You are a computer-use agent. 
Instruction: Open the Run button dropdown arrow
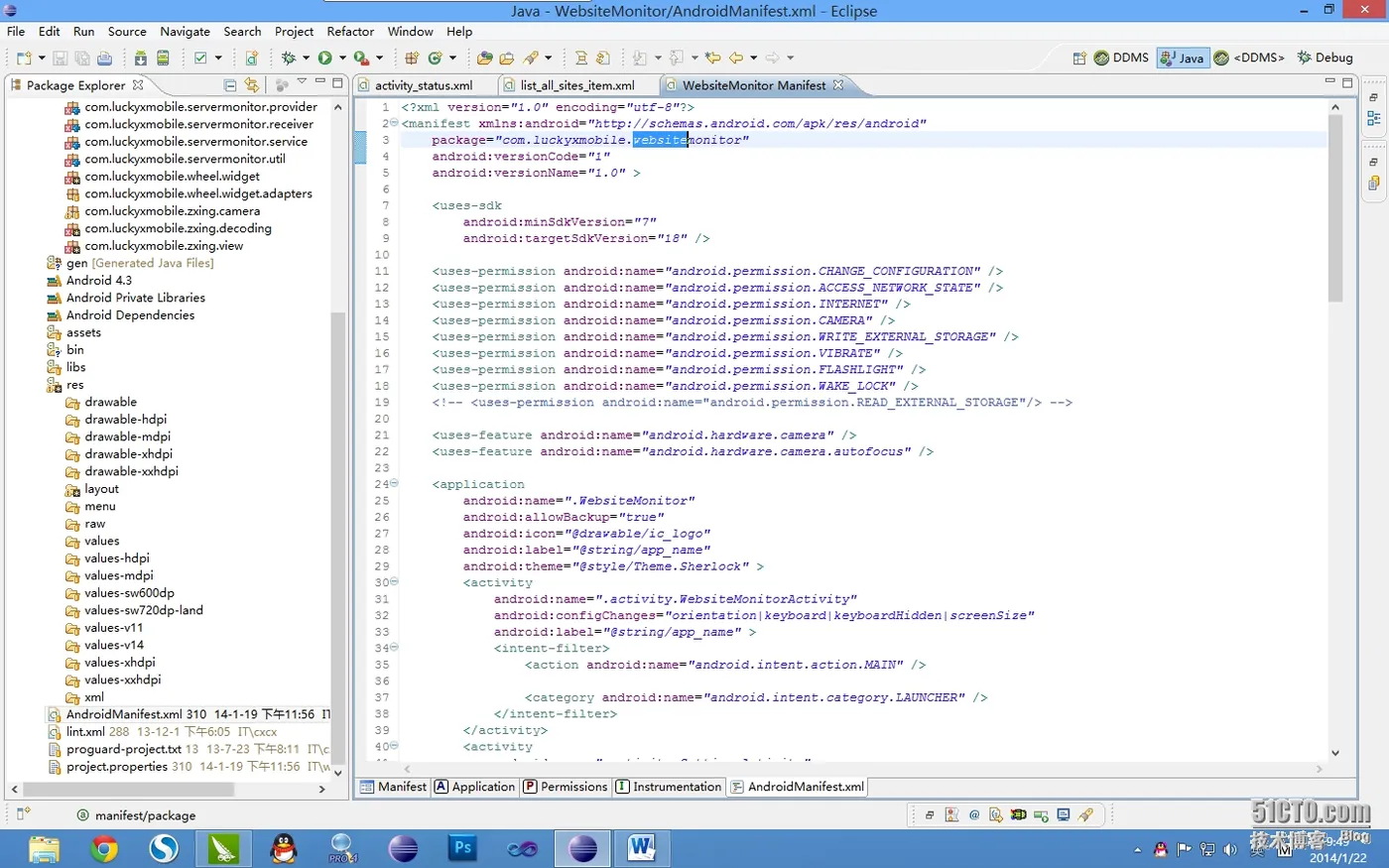coord(342,59)
